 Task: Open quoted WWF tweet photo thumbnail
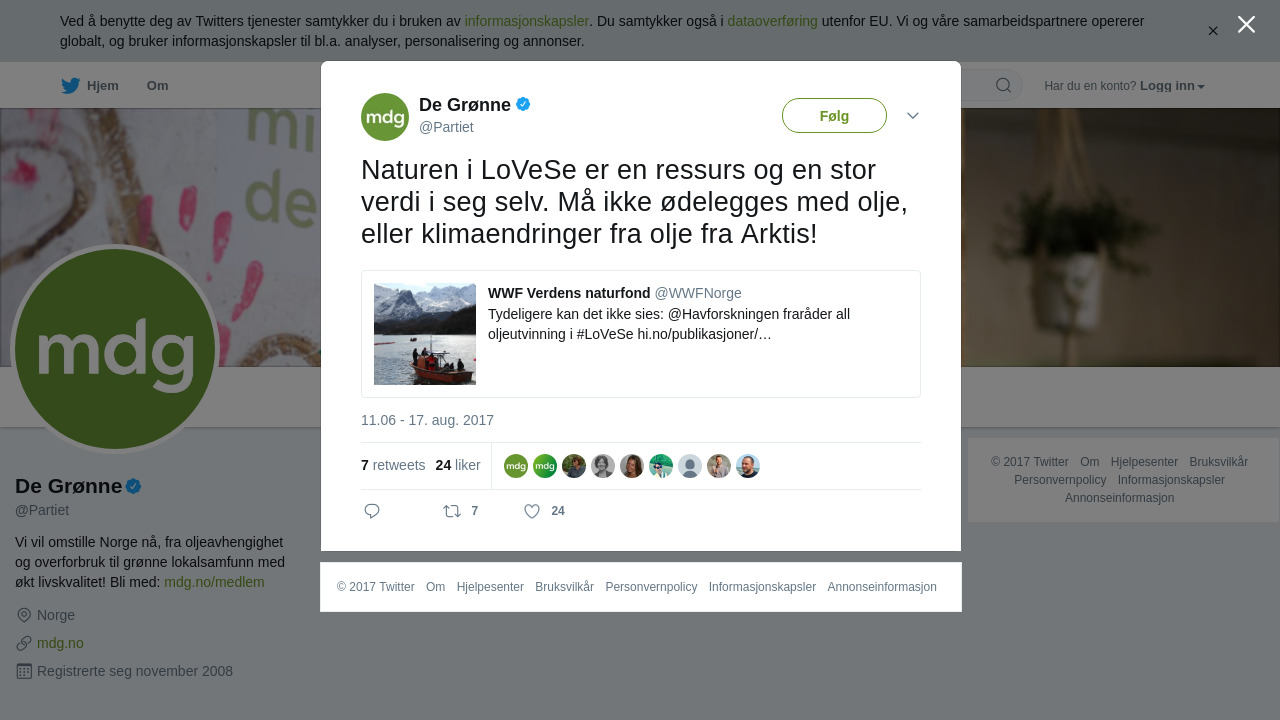pyautogui.click(x=425, y=334)
